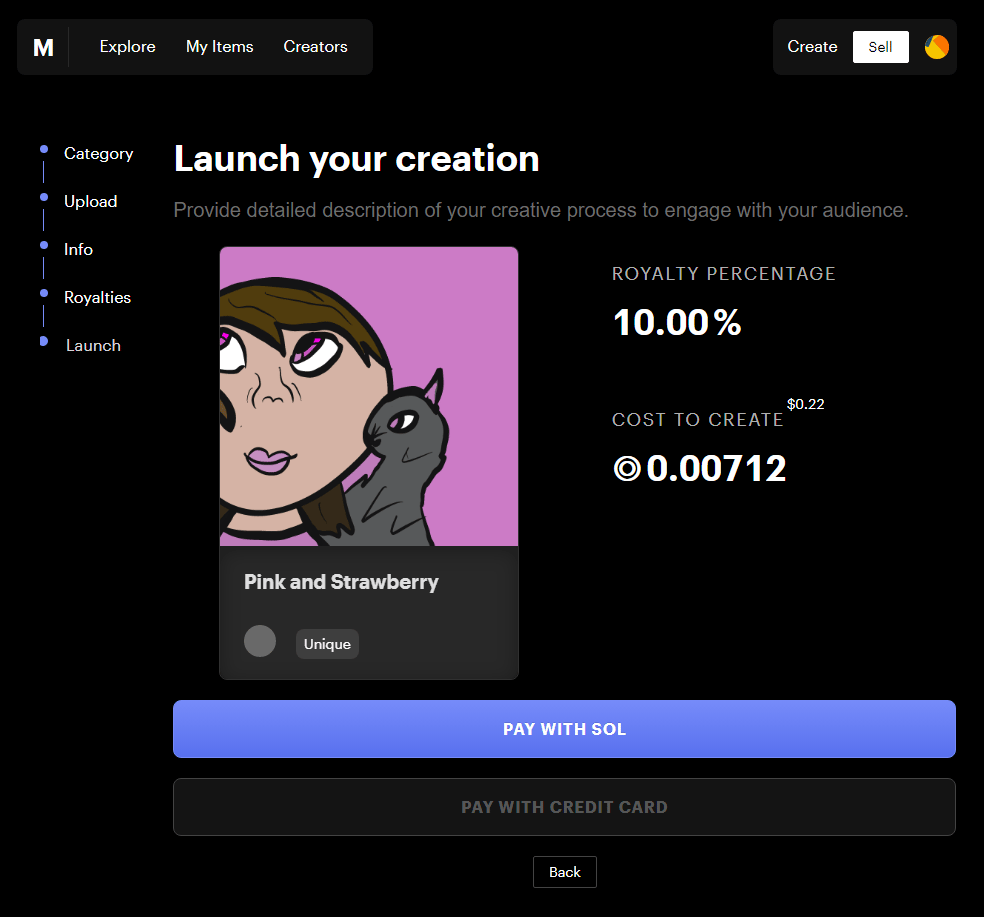The height and width of the screenshot is (917, 984).
Task: Click the Create link in header
Action: point(812,47)
